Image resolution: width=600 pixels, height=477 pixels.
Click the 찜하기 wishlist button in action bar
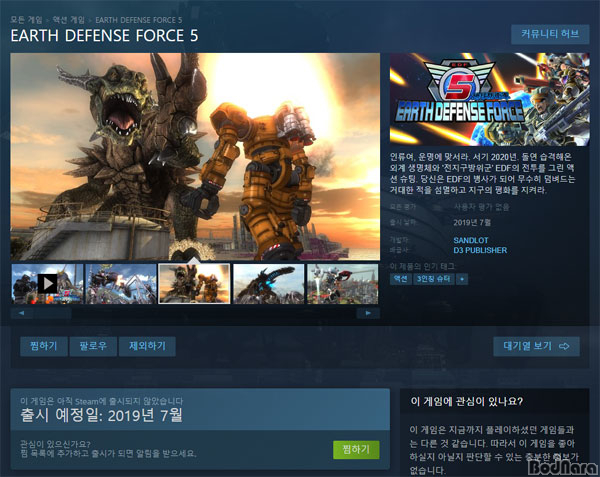(x=44, y=346)
